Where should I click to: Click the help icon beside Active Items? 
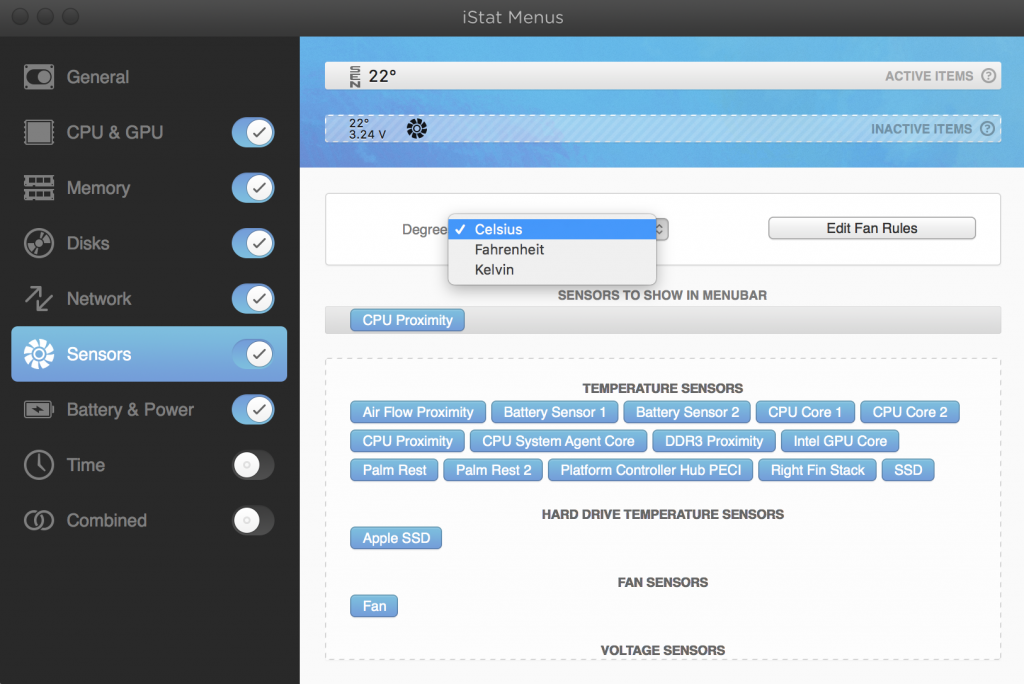[988, 76]
